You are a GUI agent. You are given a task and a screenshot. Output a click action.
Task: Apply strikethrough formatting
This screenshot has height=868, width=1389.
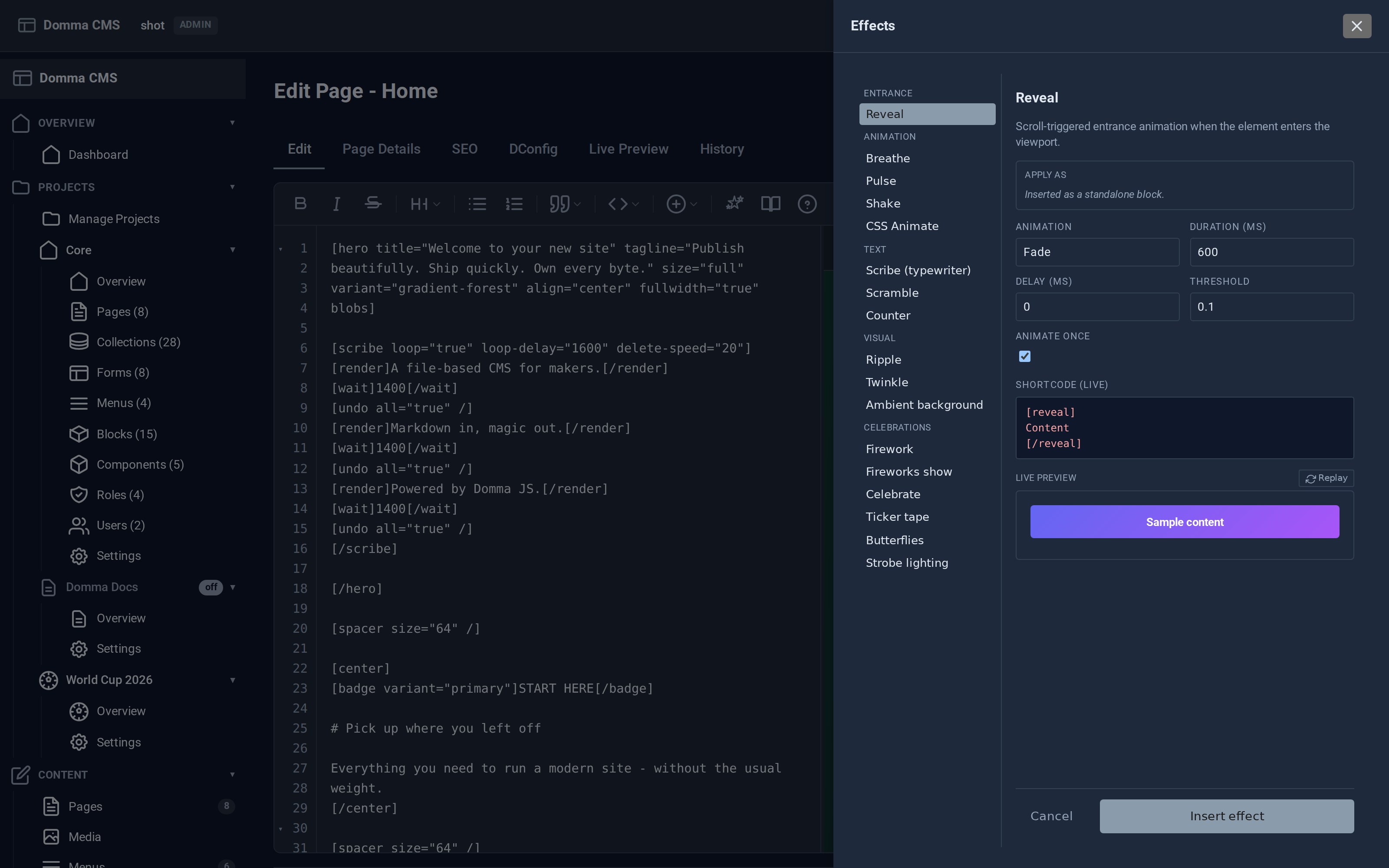point(373,204)
